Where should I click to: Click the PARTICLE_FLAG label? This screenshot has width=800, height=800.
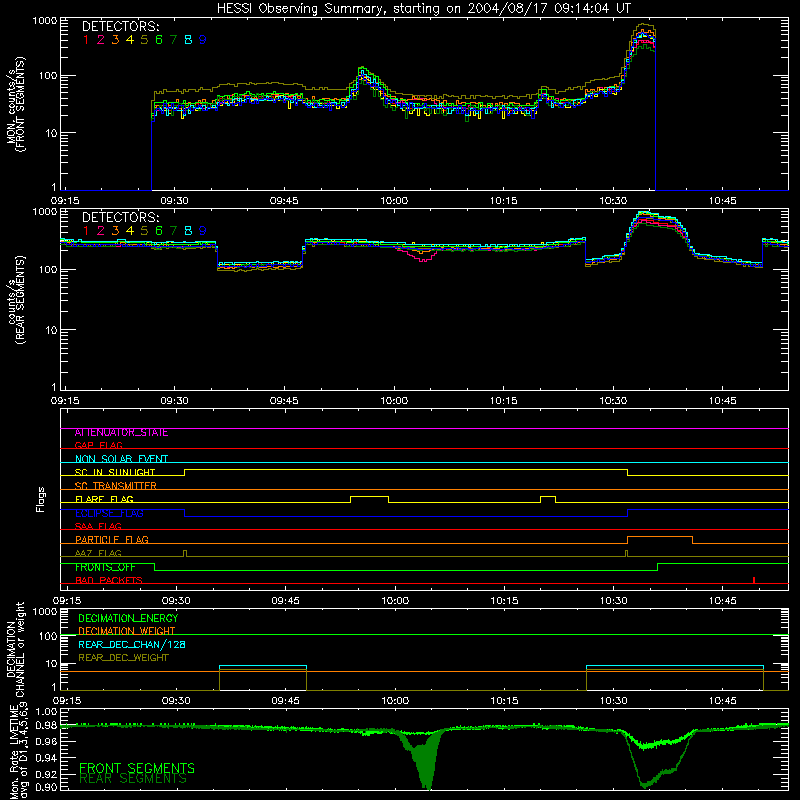(x=112, y=540)
